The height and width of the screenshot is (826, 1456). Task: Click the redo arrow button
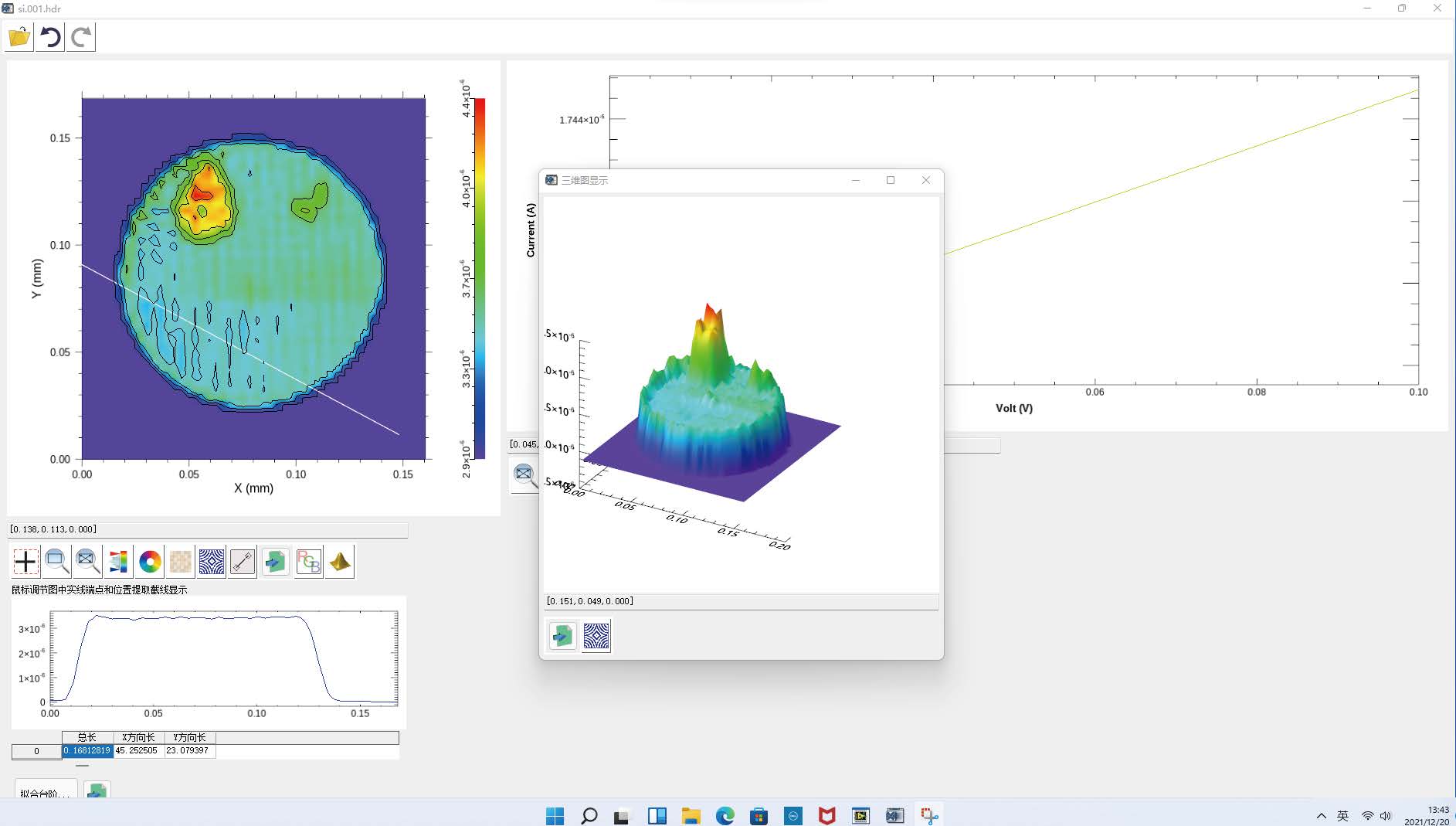[81, 37]
